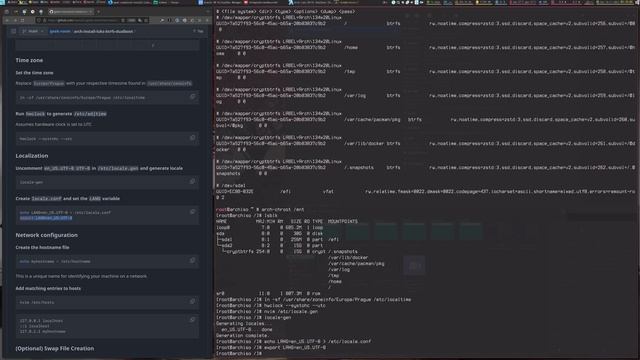This screenshot has height=360, width=640.
Task: Click 'export LANG=en_US.UTF-8' terminal line
Action: [271, 347]
